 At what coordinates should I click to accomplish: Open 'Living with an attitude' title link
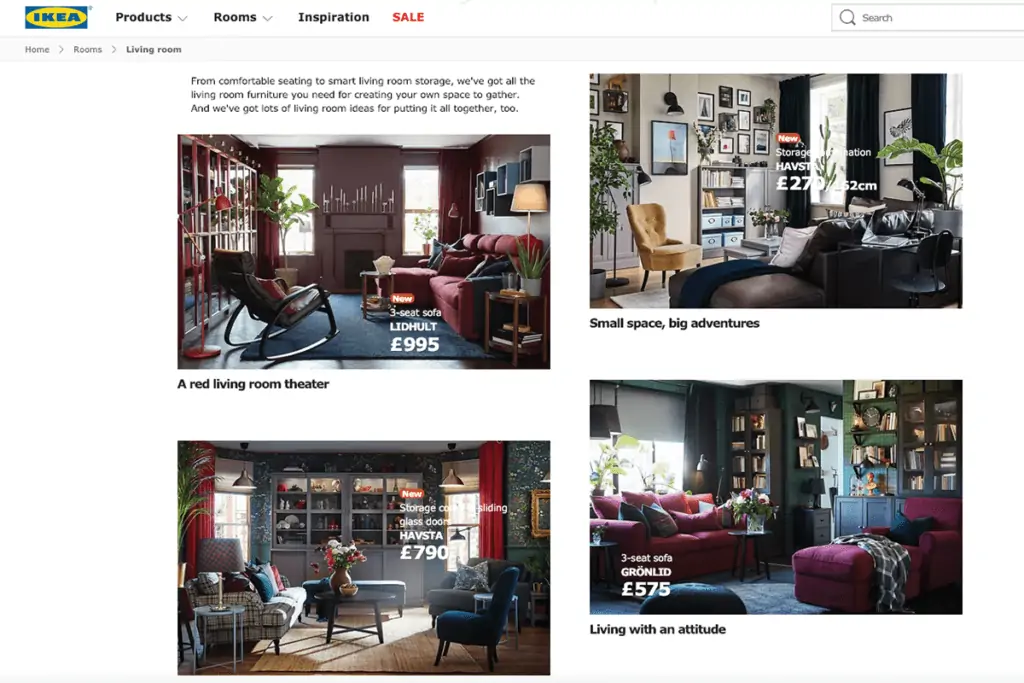[x=658, y=629]
